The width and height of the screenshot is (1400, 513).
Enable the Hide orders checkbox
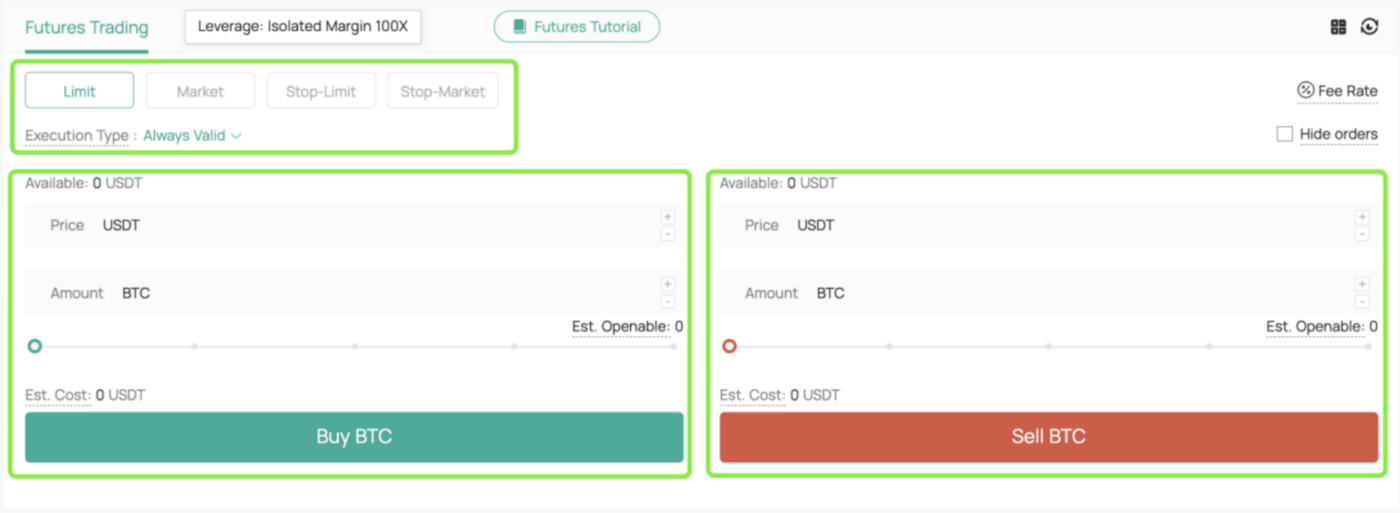pyautogui.click(x=1285, y=134)
